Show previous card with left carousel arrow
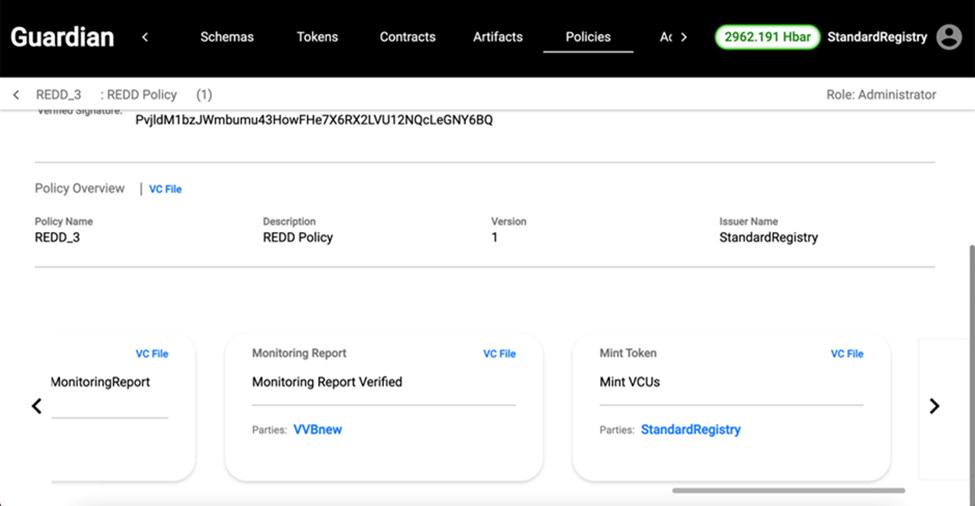Image resolution: width=975 pixels, height=506 pixels. point(37,406)
